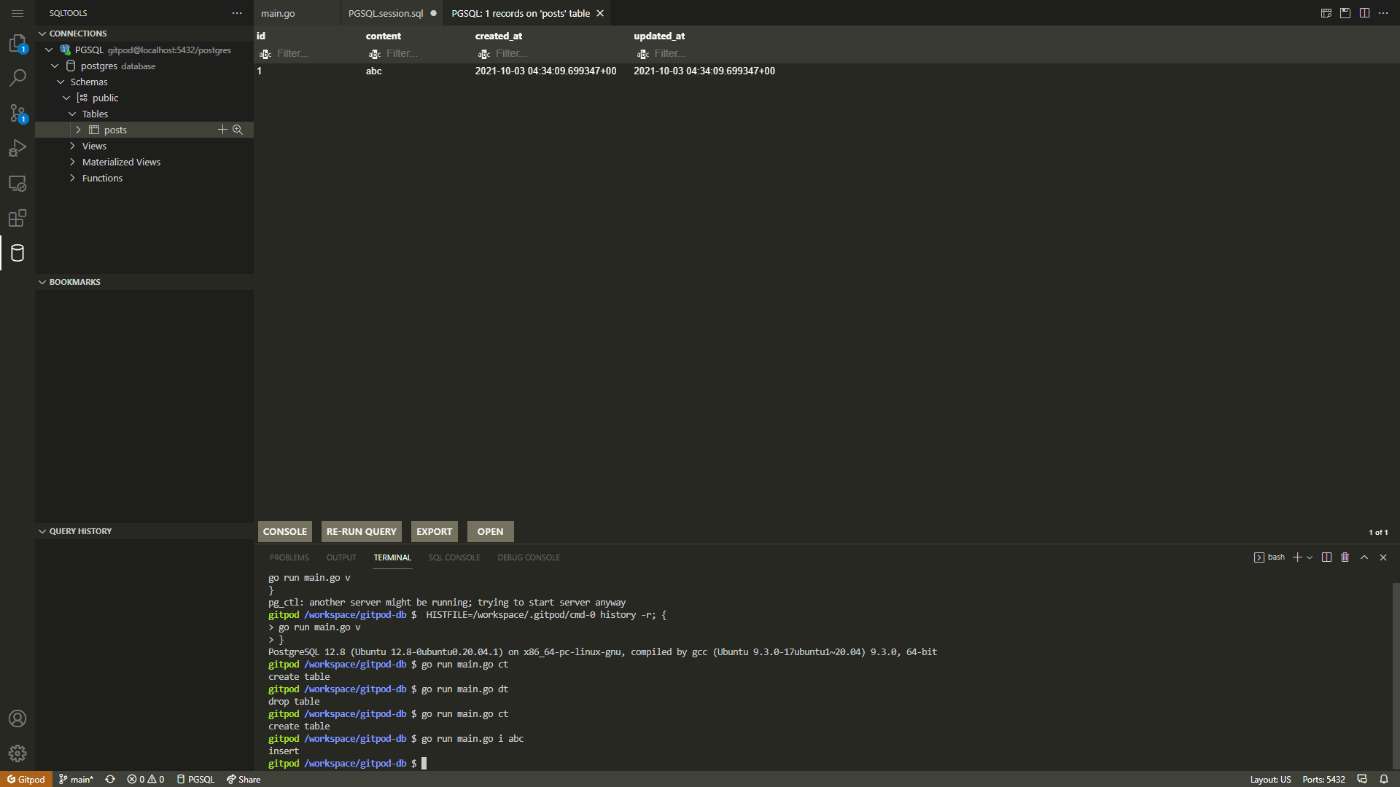This screenshot has height=787, width=1400.
Task: Select the TERMINAL panel tab
Action: [x=392, y=557]
